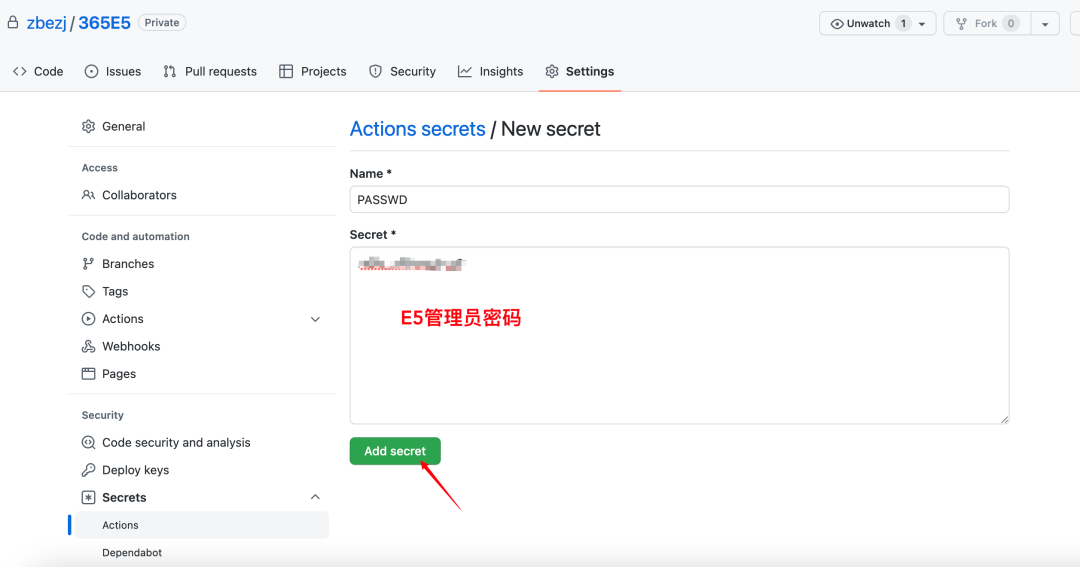Click the Unwatch button
Viewport: 1080px width, 567px height.
tap(877, 23)
